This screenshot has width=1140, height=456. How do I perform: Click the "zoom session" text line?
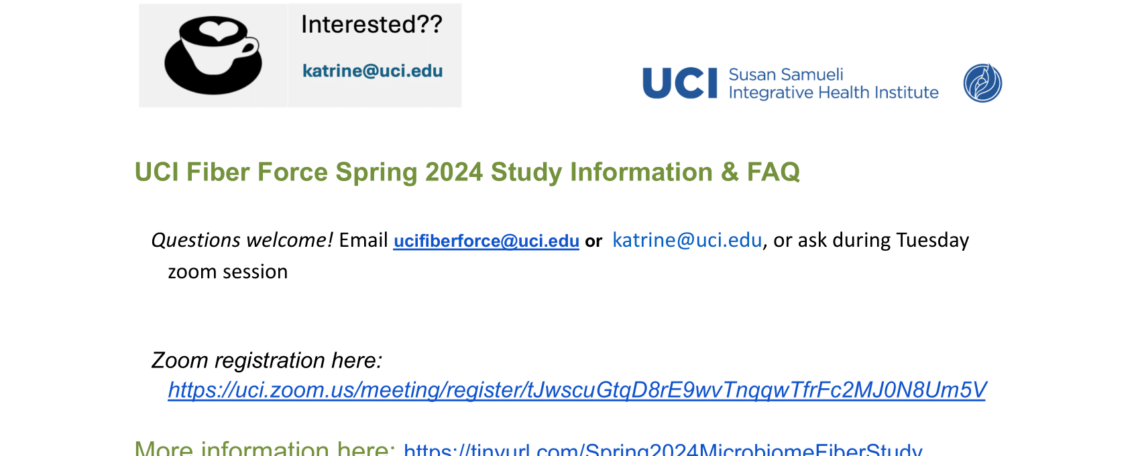tap(228, 271)
